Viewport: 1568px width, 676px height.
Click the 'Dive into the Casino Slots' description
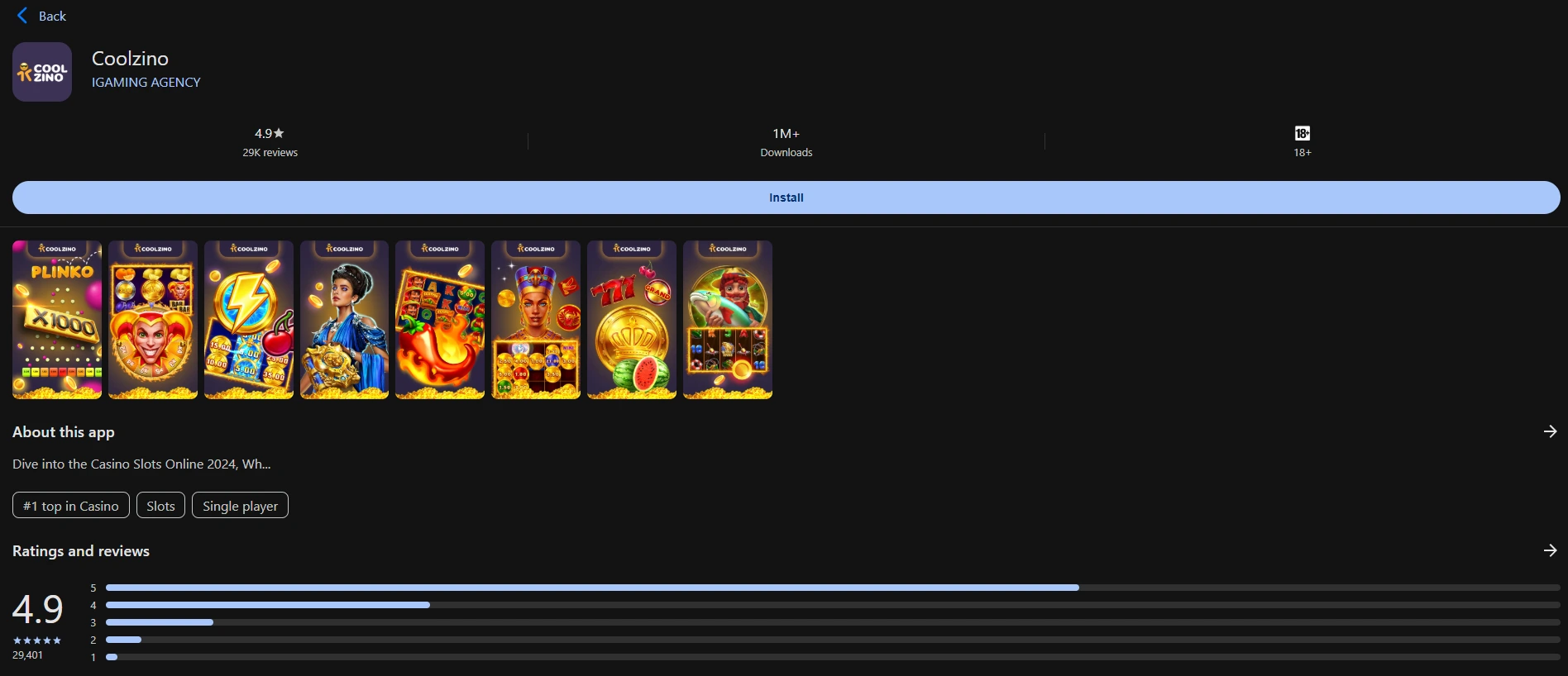coord(141,464)
